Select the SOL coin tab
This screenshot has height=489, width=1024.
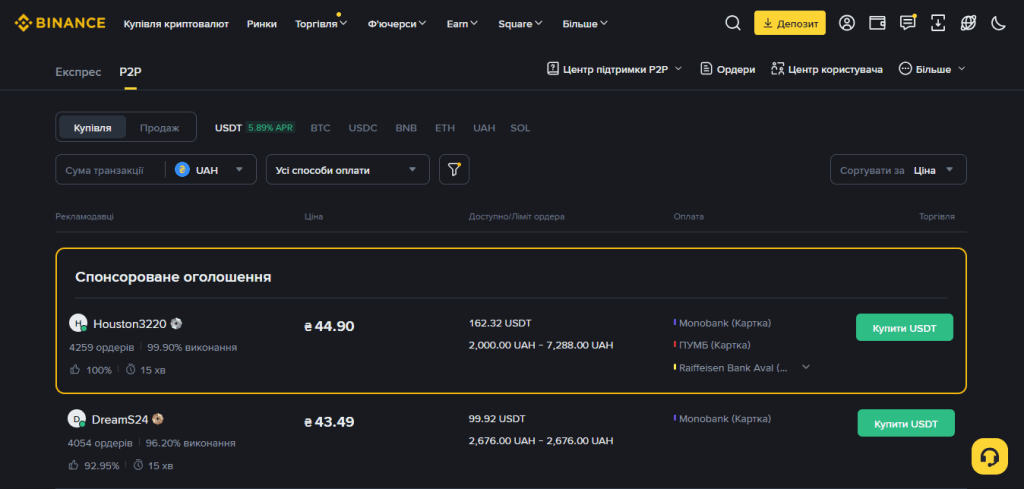point(520,128)
